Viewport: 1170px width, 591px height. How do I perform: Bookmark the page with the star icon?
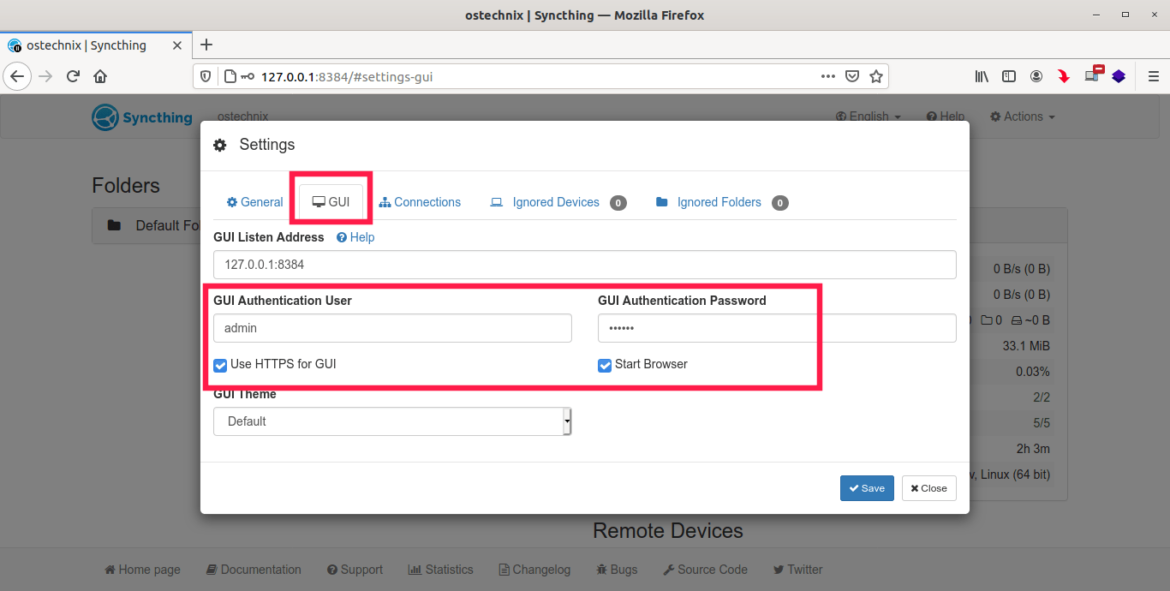pyautogui.click(x=875, y=76)
